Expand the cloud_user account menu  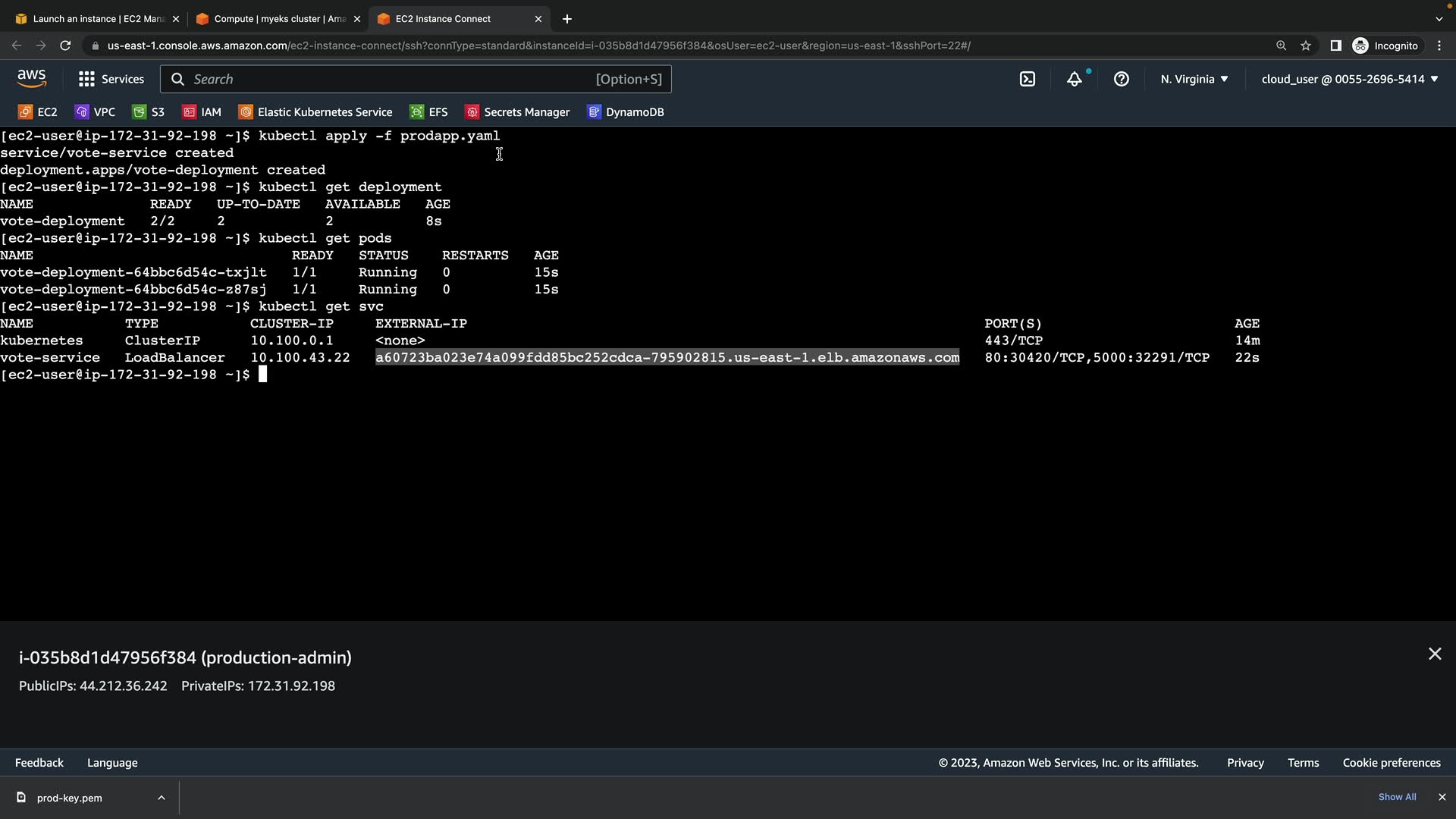(1349, 79)
